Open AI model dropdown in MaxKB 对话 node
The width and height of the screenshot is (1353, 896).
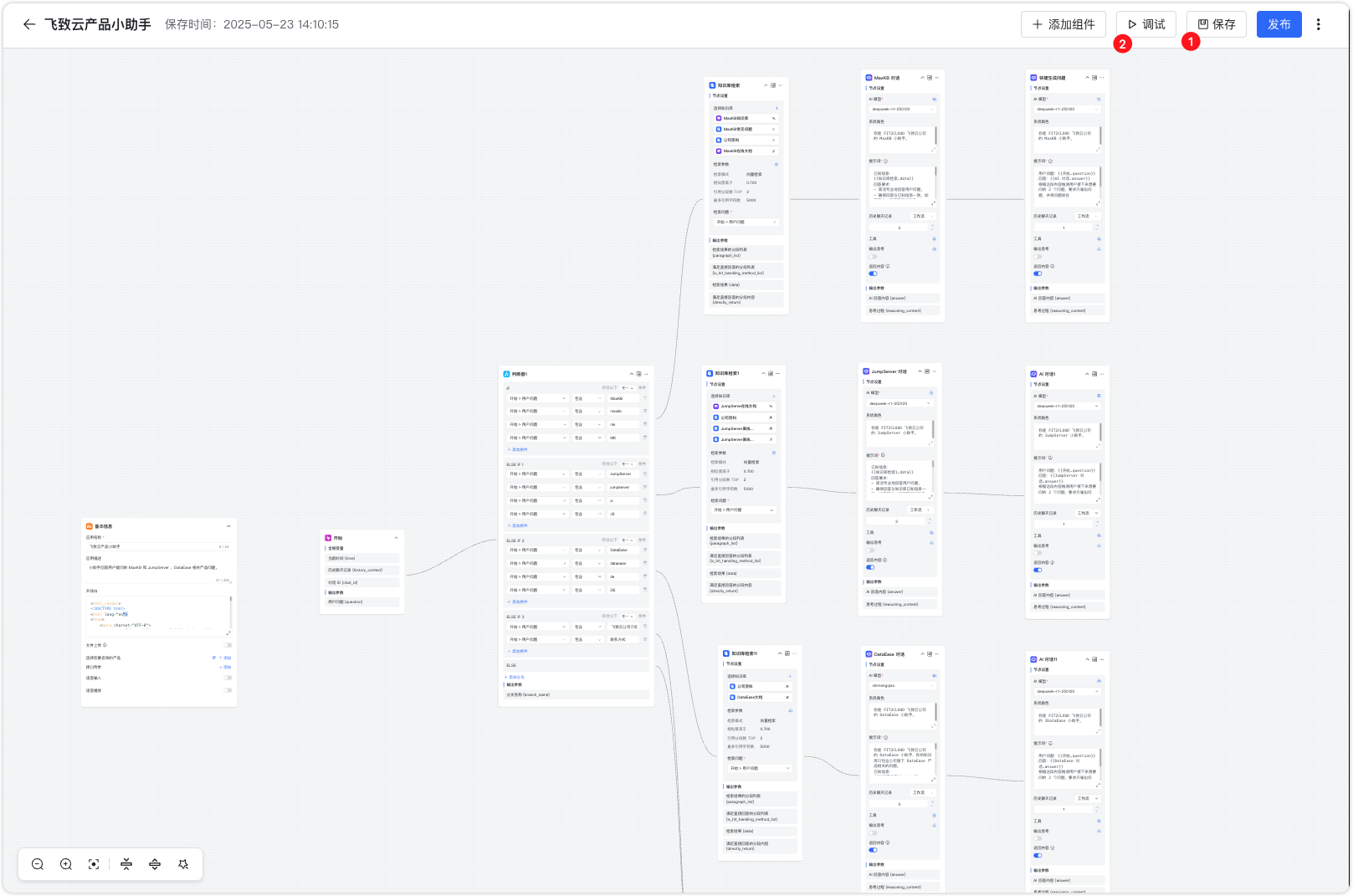(902, 109)
